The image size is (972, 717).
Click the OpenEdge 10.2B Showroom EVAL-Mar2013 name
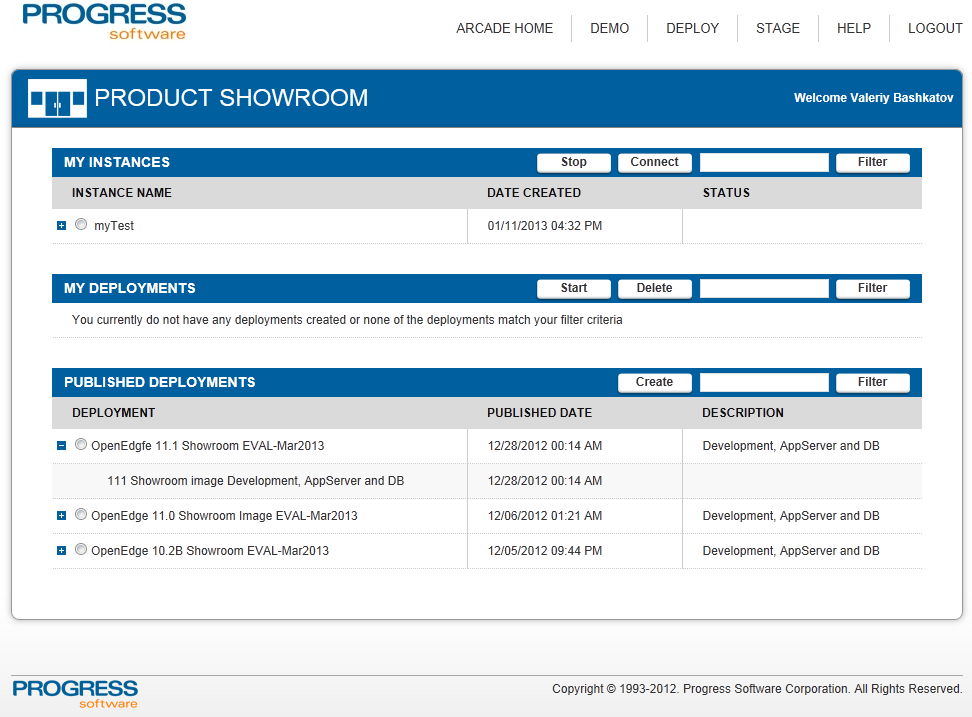coord(210,551)
